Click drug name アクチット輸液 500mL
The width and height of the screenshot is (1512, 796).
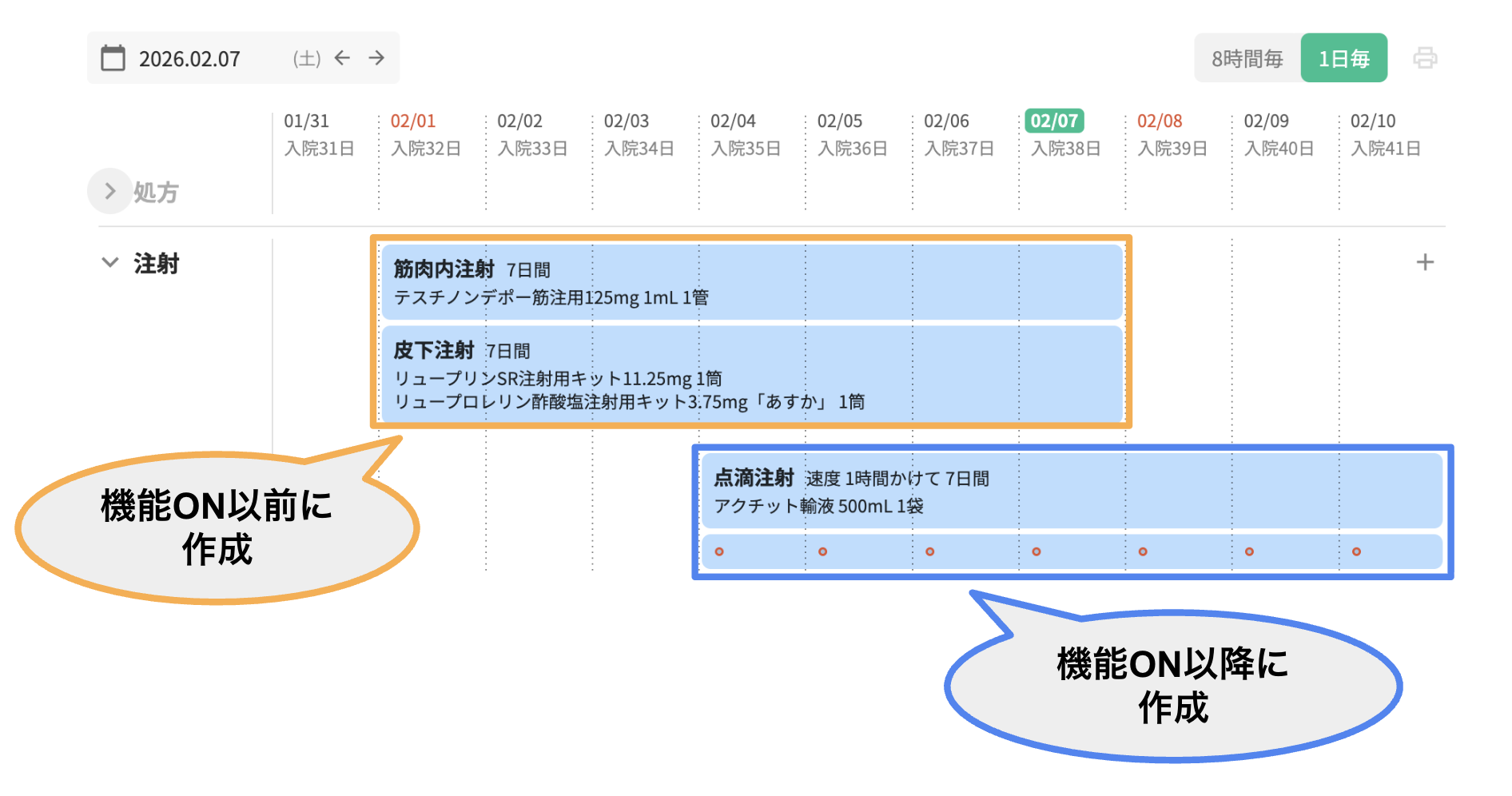pyautogui.click(x=802, y=506)
